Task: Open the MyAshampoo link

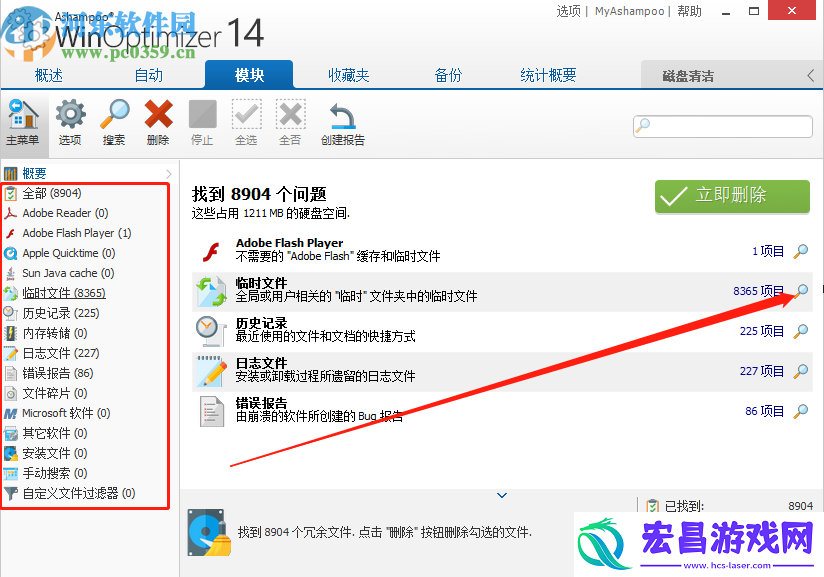Action: point(630,11)
